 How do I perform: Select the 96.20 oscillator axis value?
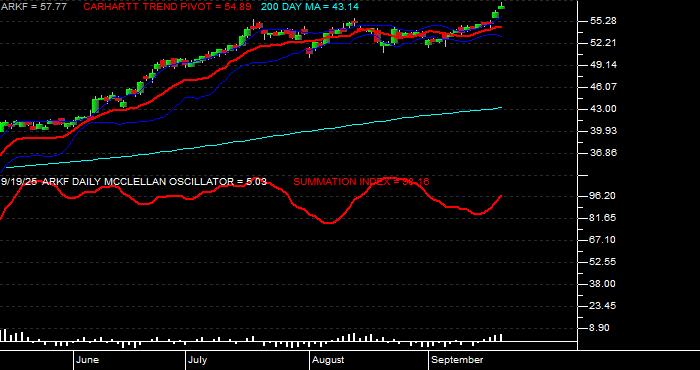coord(602,196)
